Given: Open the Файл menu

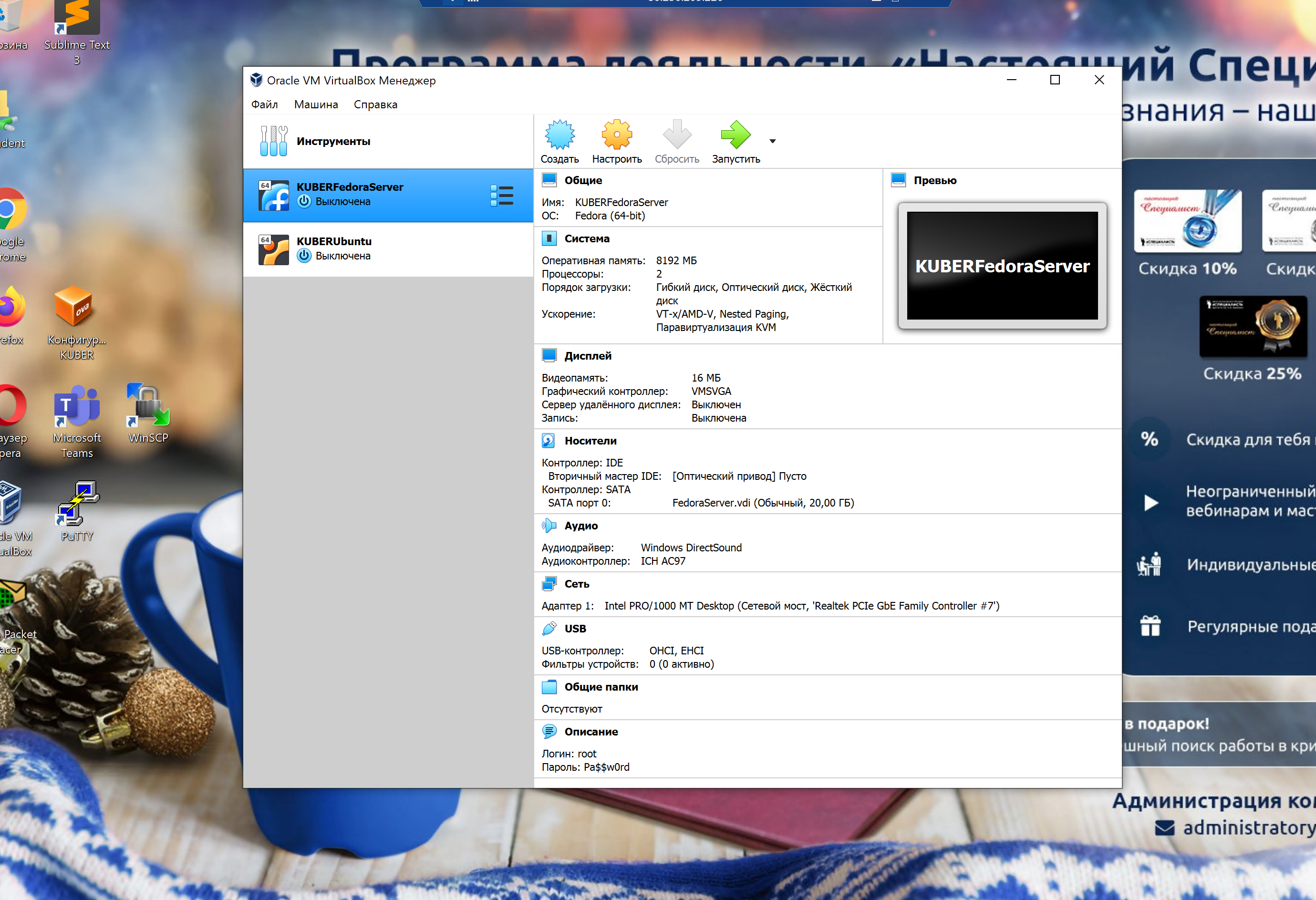Looking at the screenshot, I should pyautogui.click(x=264, y=104).
